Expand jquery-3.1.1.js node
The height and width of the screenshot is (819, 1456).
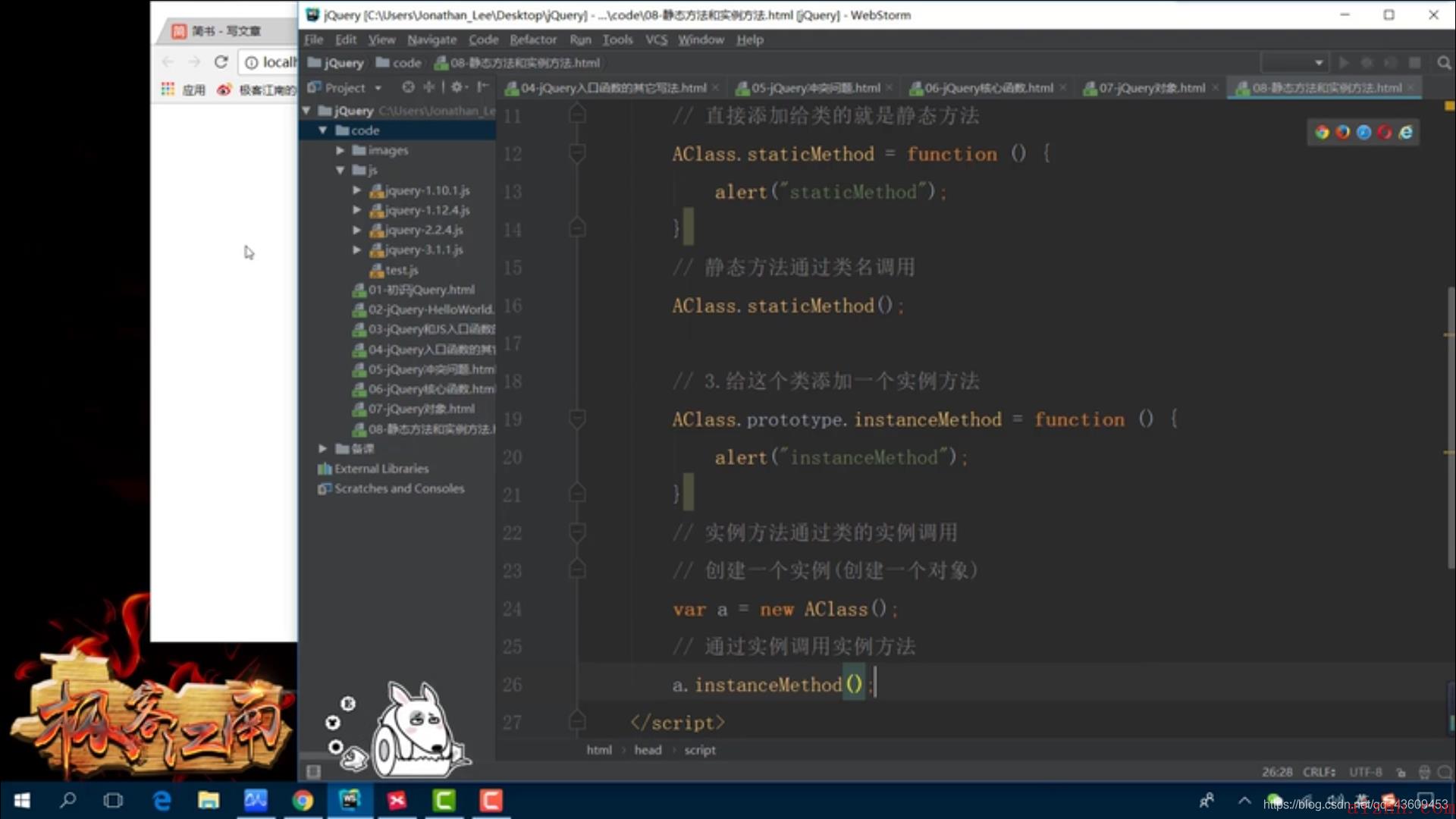[357, 249]
